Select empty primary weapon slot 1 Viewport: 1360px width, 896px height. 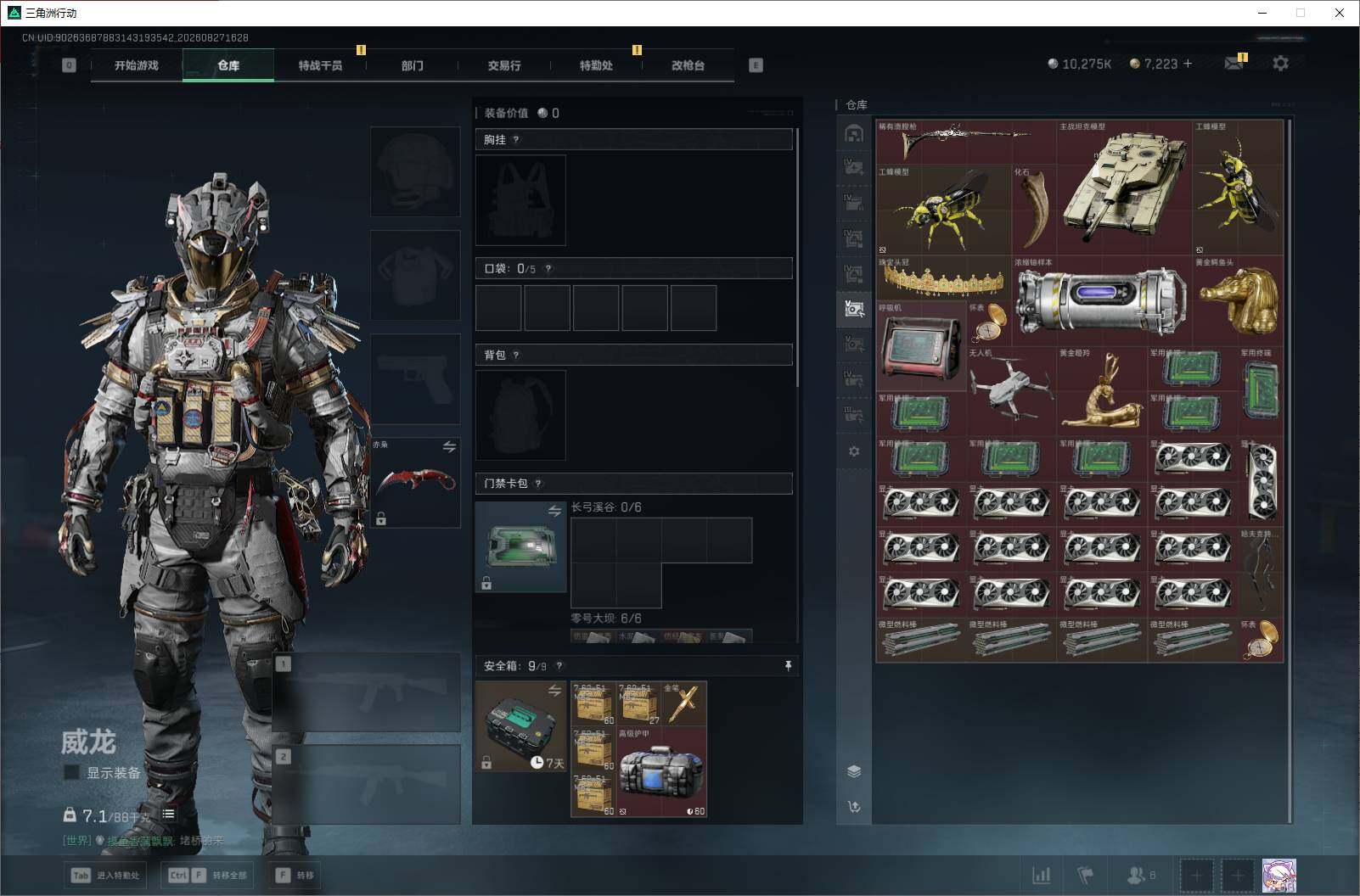(368, 693)
